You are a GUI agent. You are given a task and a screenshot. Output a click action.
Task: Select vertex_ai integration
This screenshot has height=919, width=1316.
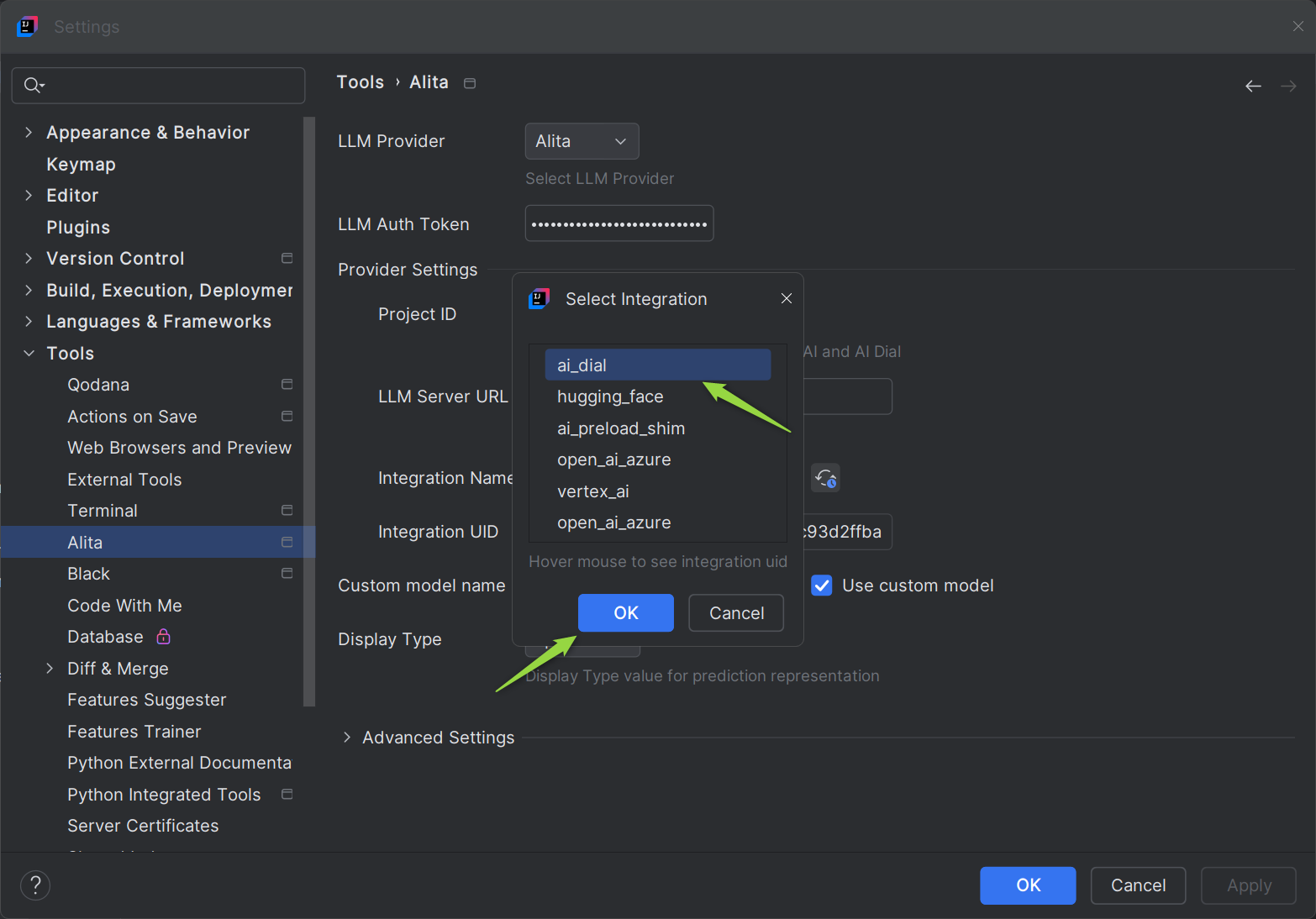coord(657,491)
